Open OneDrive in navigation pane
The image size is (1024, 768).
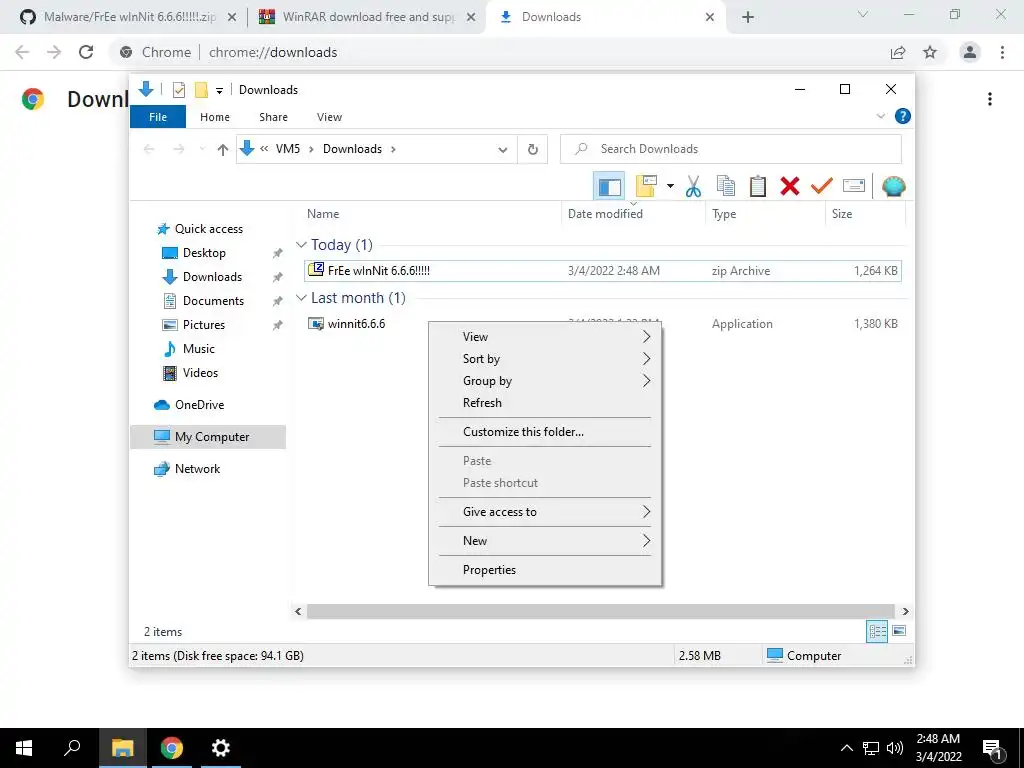pyautogui.click(x=199, y=405)
